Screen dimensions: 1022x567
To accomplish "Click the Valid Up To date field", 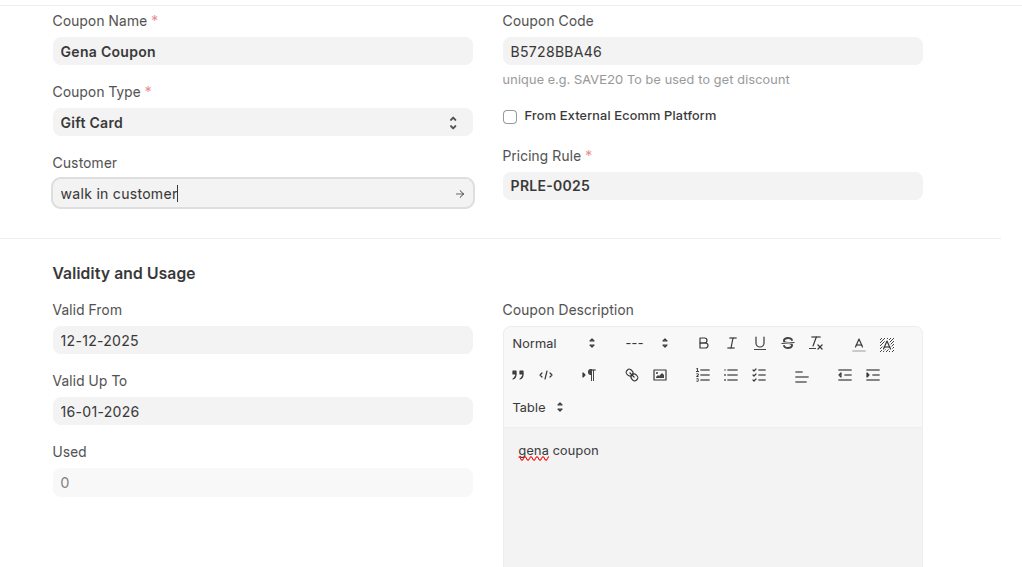I will 262,411.
